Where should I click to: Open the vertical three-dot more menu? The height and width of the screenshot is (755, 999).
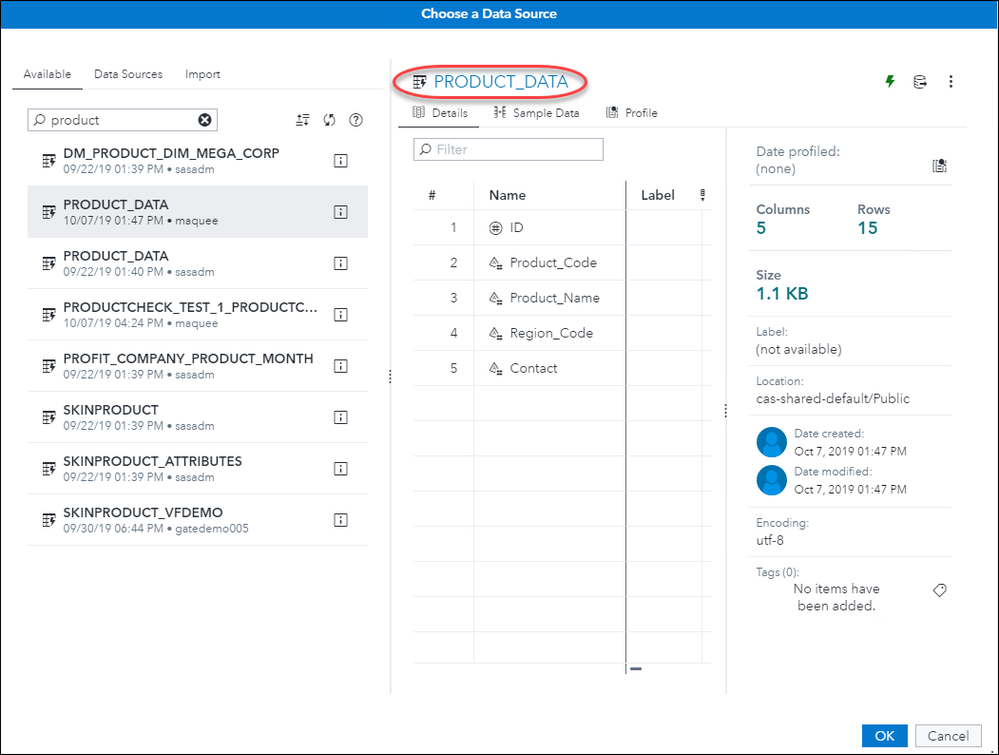(x=950, y=82)
